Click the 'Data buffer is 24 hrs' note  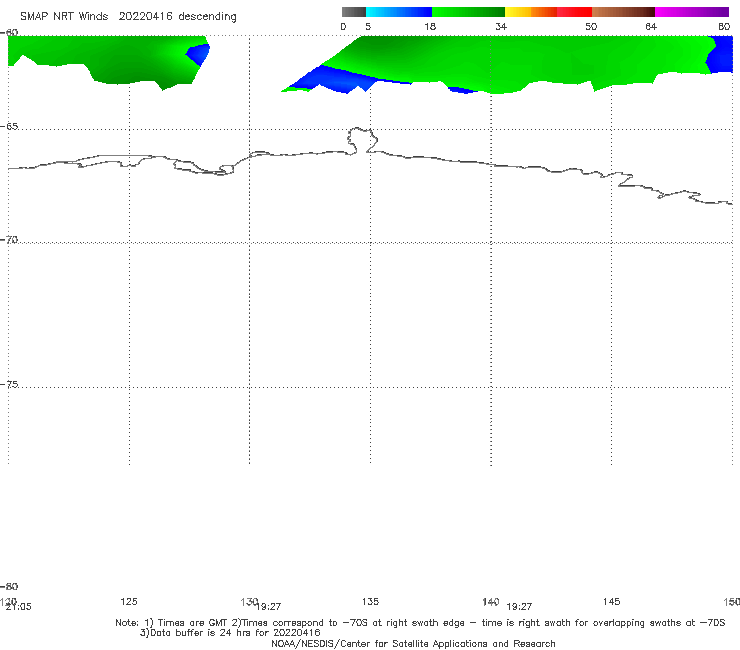pyautogui.click(x=230, y=633)
